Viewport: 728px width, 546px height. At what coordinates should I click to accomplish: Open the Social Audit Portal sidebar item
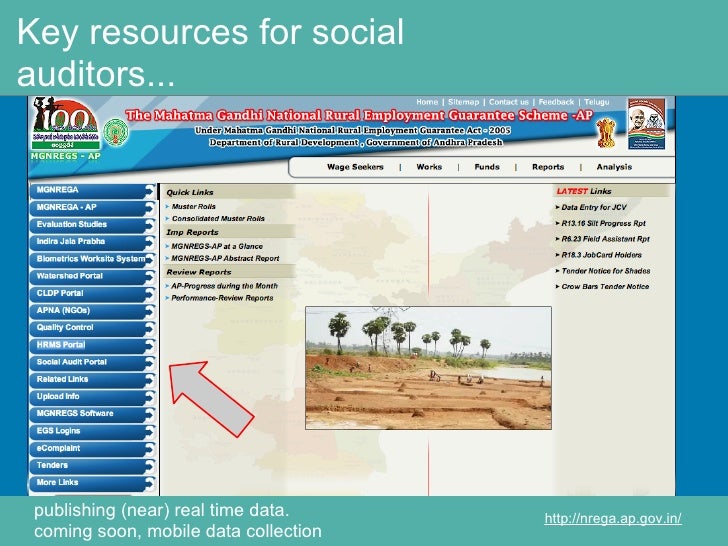pos(92,363)
